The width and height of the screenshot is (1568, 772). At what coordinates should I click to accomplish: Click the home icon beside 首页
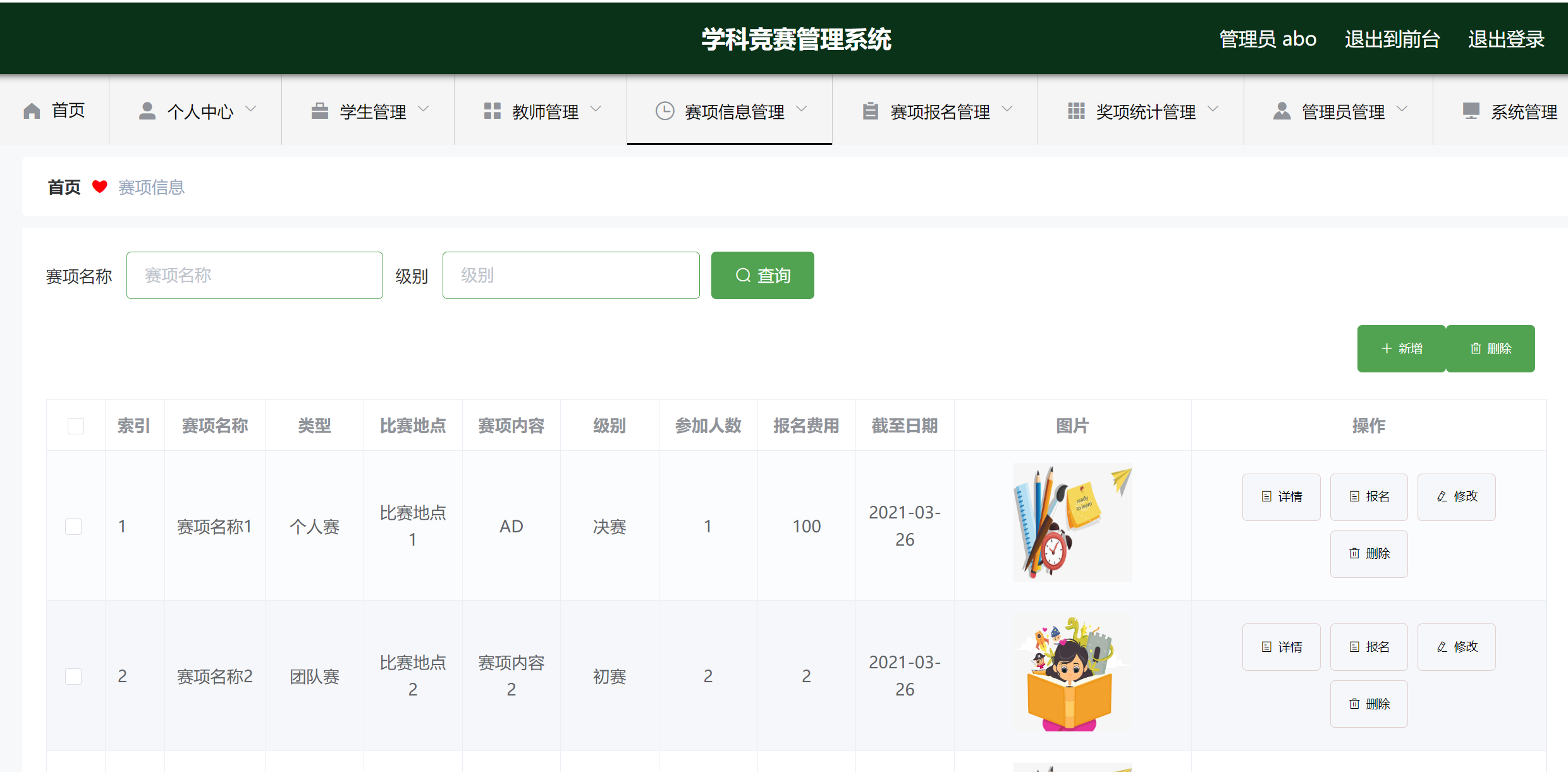(31, 110)
